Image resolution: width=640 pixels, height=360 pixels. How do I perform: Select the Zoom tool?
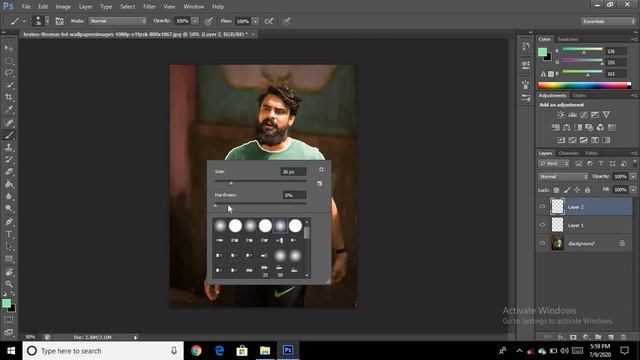point(9,284)
